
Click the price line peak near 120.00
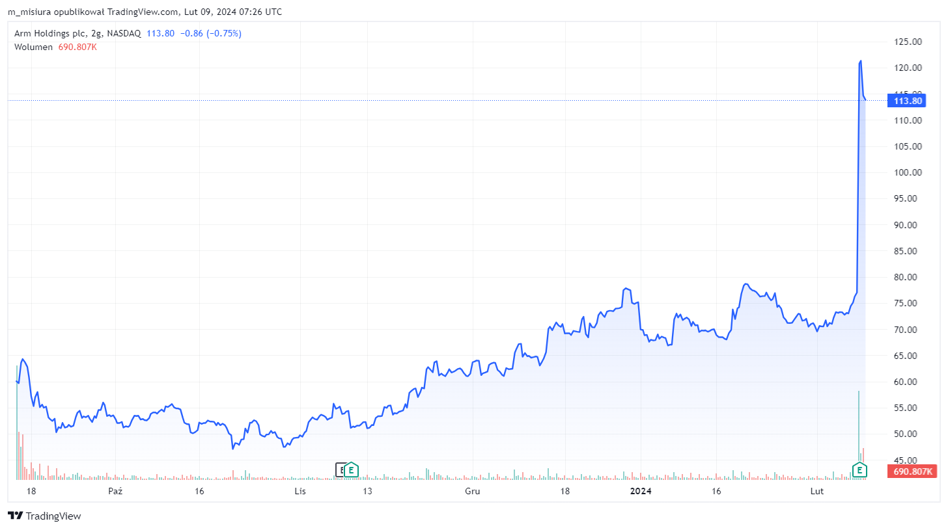click(860, 61)
